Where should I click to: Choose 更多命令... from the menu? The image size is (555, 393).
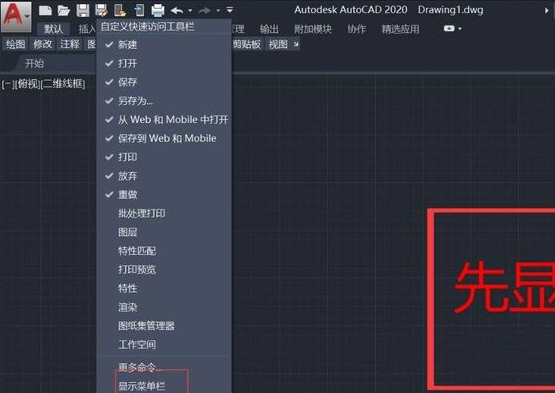click(164, 368)
